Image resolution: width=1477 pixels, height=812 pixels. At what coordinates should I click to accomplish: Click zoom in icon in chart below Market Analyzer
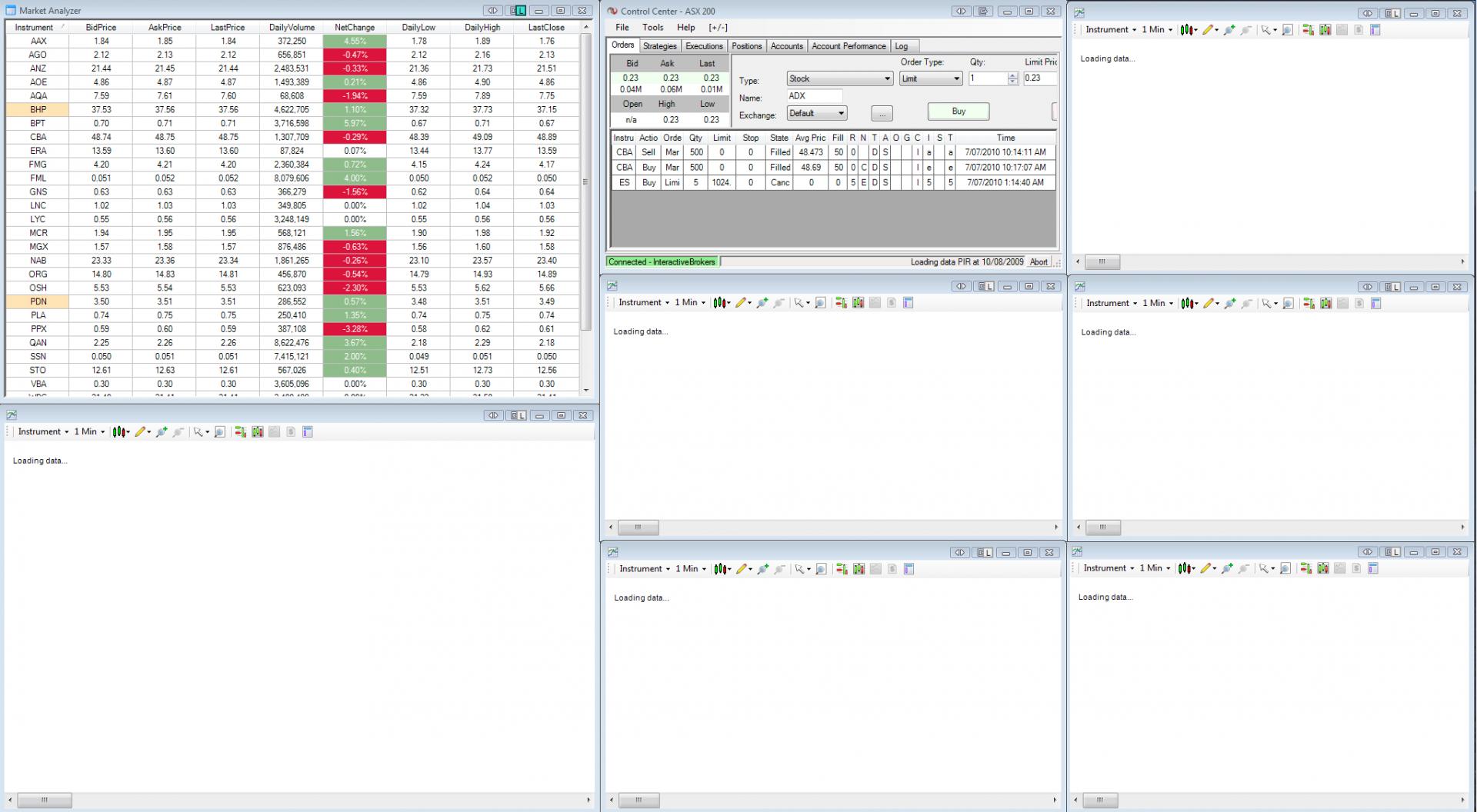[x=162, y=432]
